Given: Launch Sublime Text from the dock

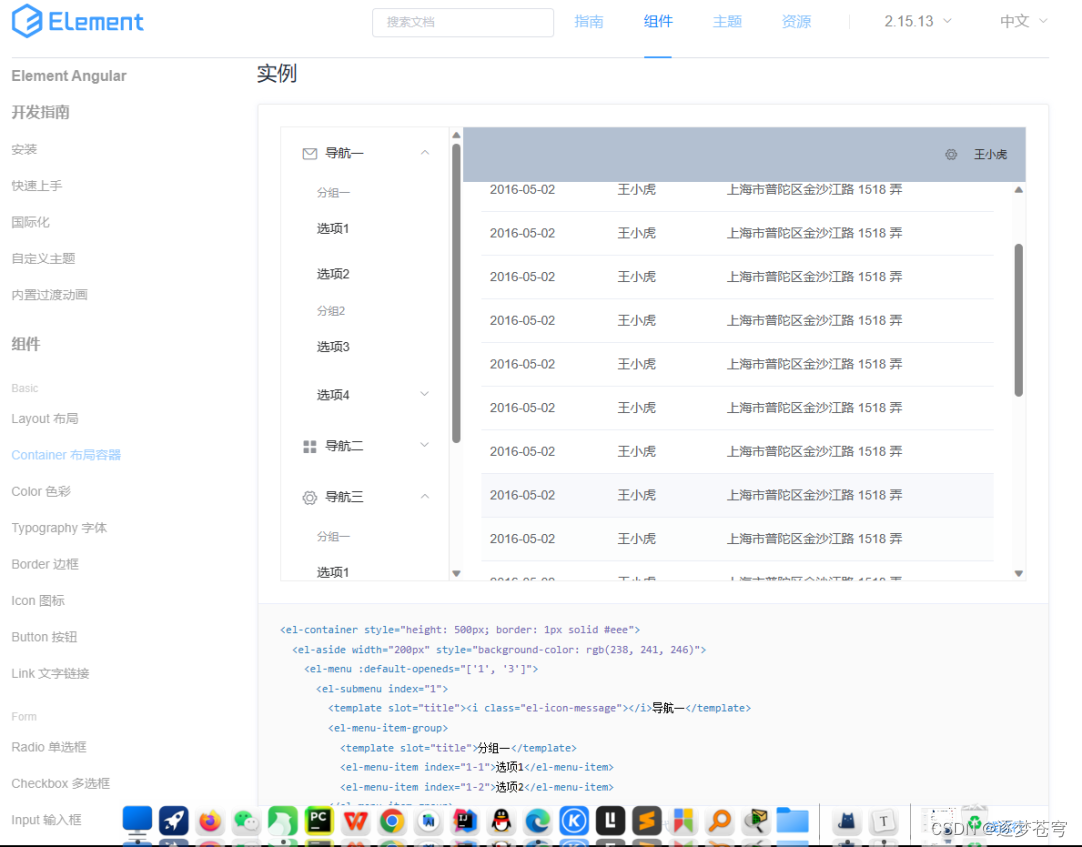Looking at the screenshot, I should (647, 821).
